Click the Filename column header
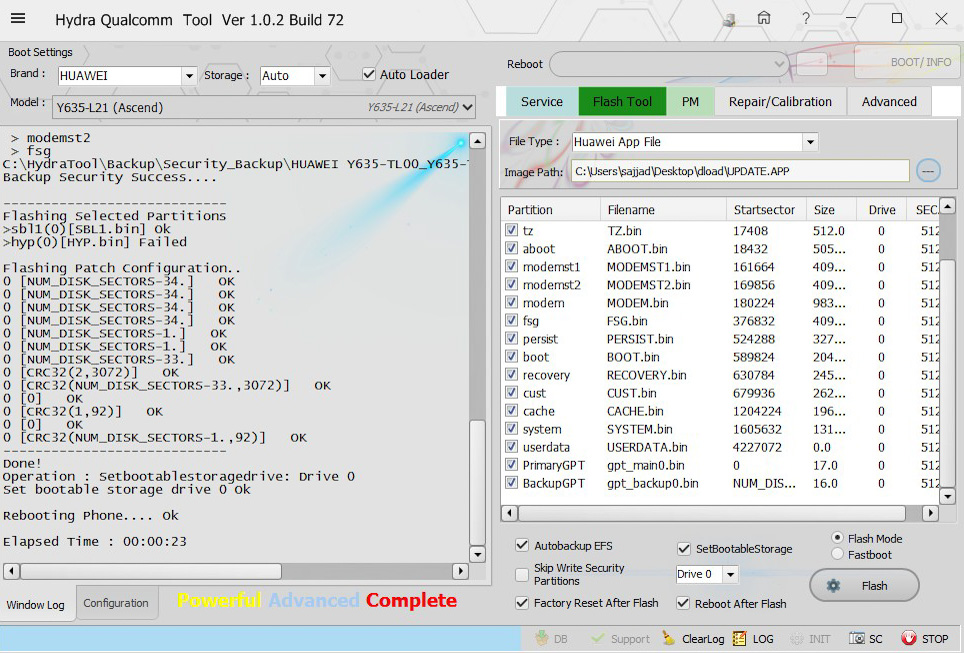Viewport: 964px width, 653px height. (x=663, y=210)
